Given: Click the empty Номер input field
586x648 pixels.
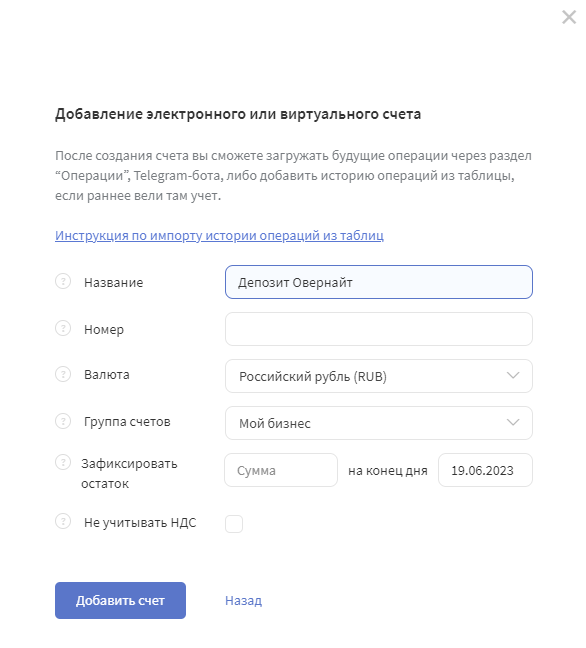Looking at the screenshot, I should 379,329.
